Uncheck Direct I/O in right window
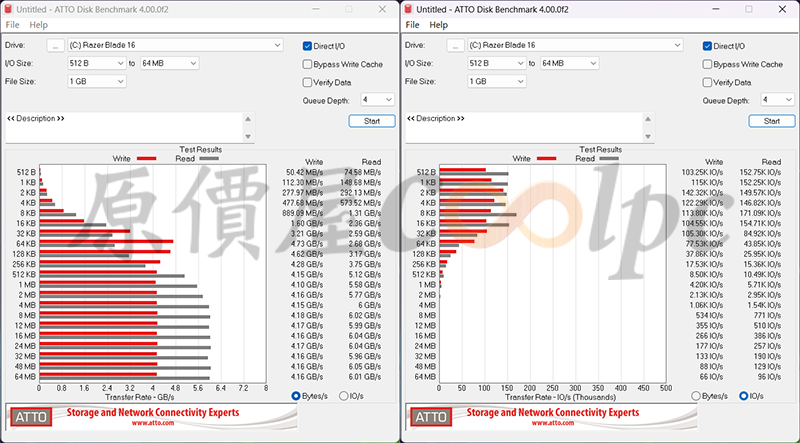The image size is (800, 443). [707, 46]
